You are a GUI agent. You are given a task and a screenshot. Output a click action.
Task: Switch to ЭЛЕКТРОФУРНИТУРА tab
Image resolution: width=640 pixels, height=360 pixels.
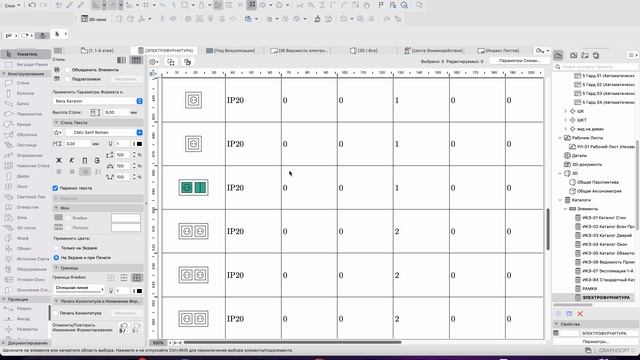165,51
